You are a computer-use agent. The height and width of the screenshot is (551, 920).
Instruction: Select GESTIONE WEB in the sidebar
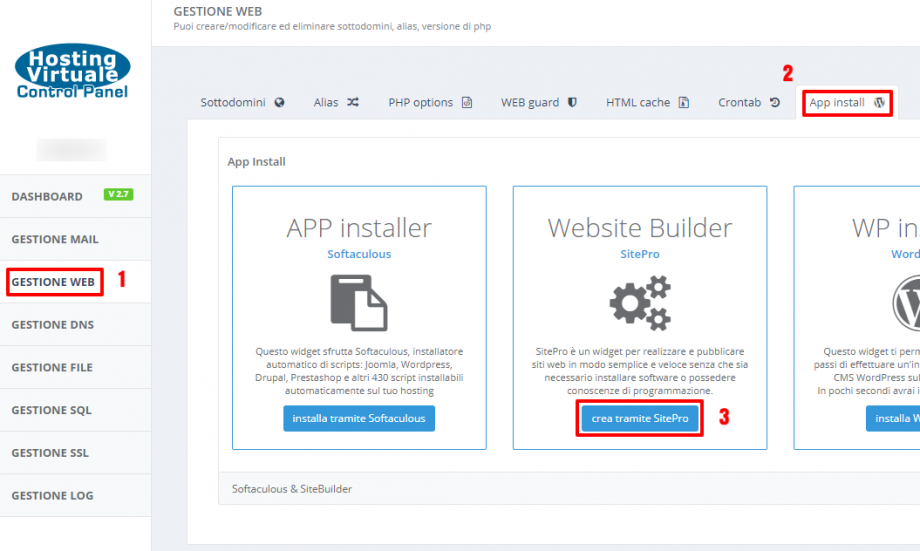[75, 282]
